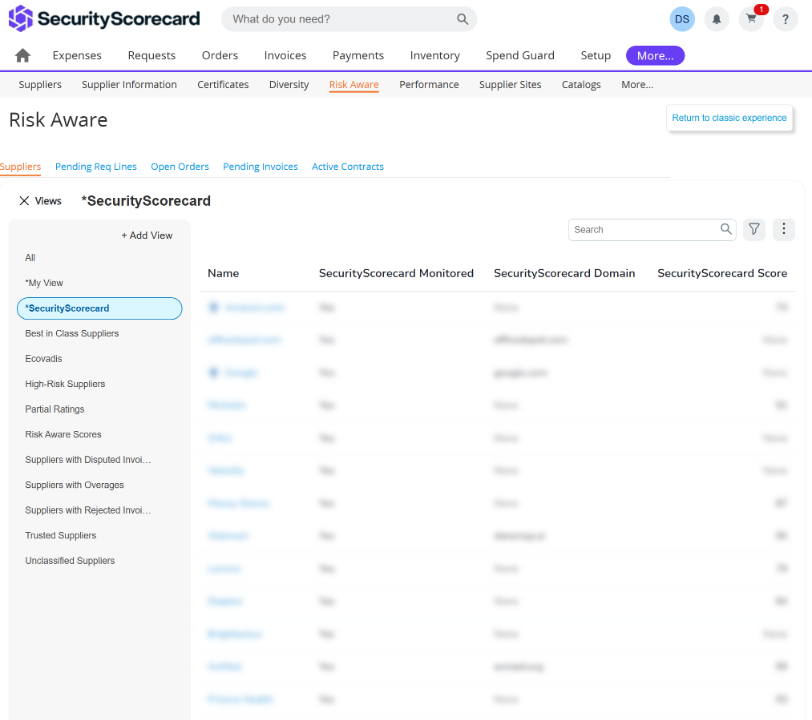Screen dimensions: 812x720
Task: Go to Certificates
Action: click(x=223, y=84)
